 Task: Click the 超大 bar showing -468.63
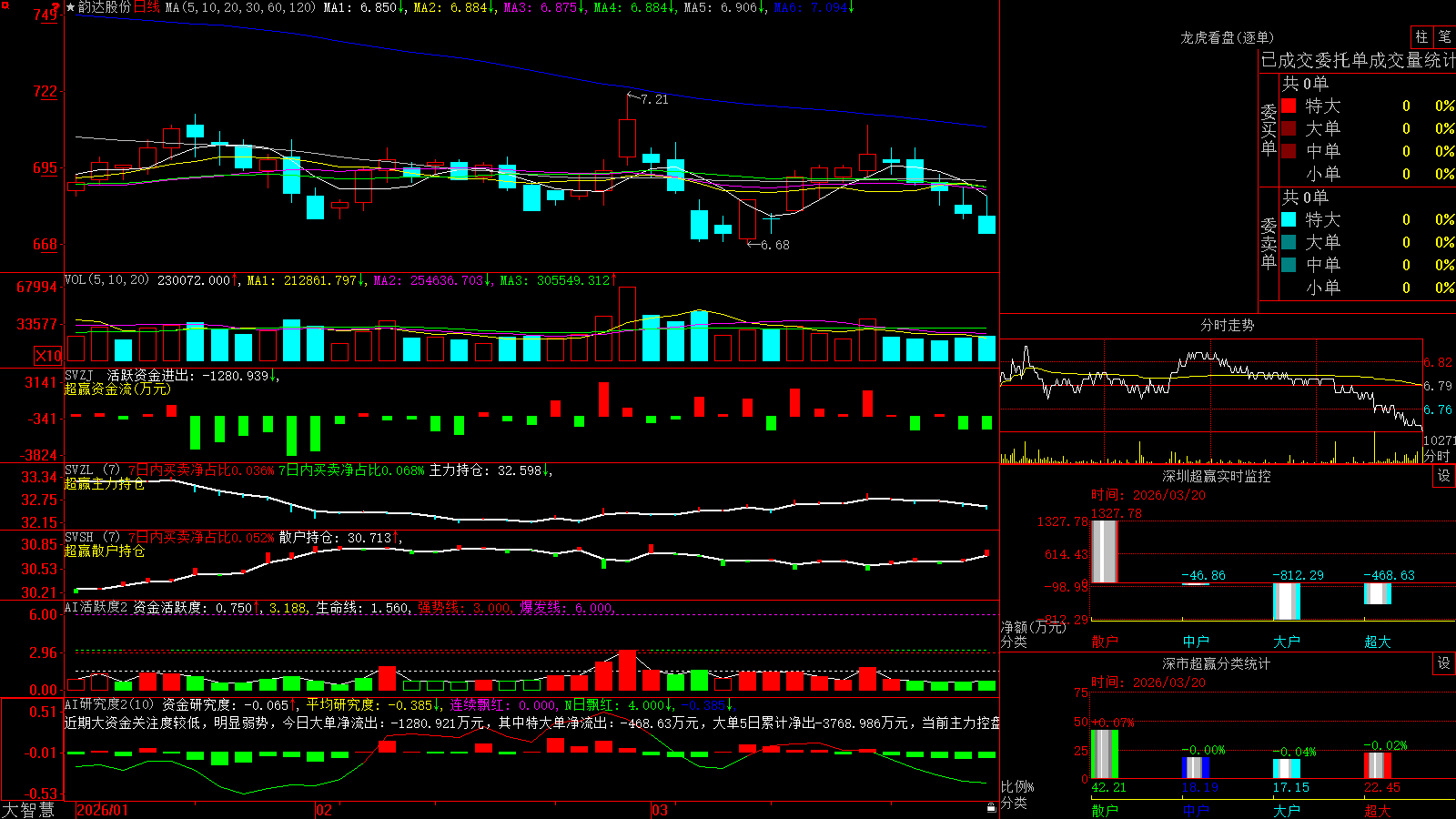(x=1377, y=593)
